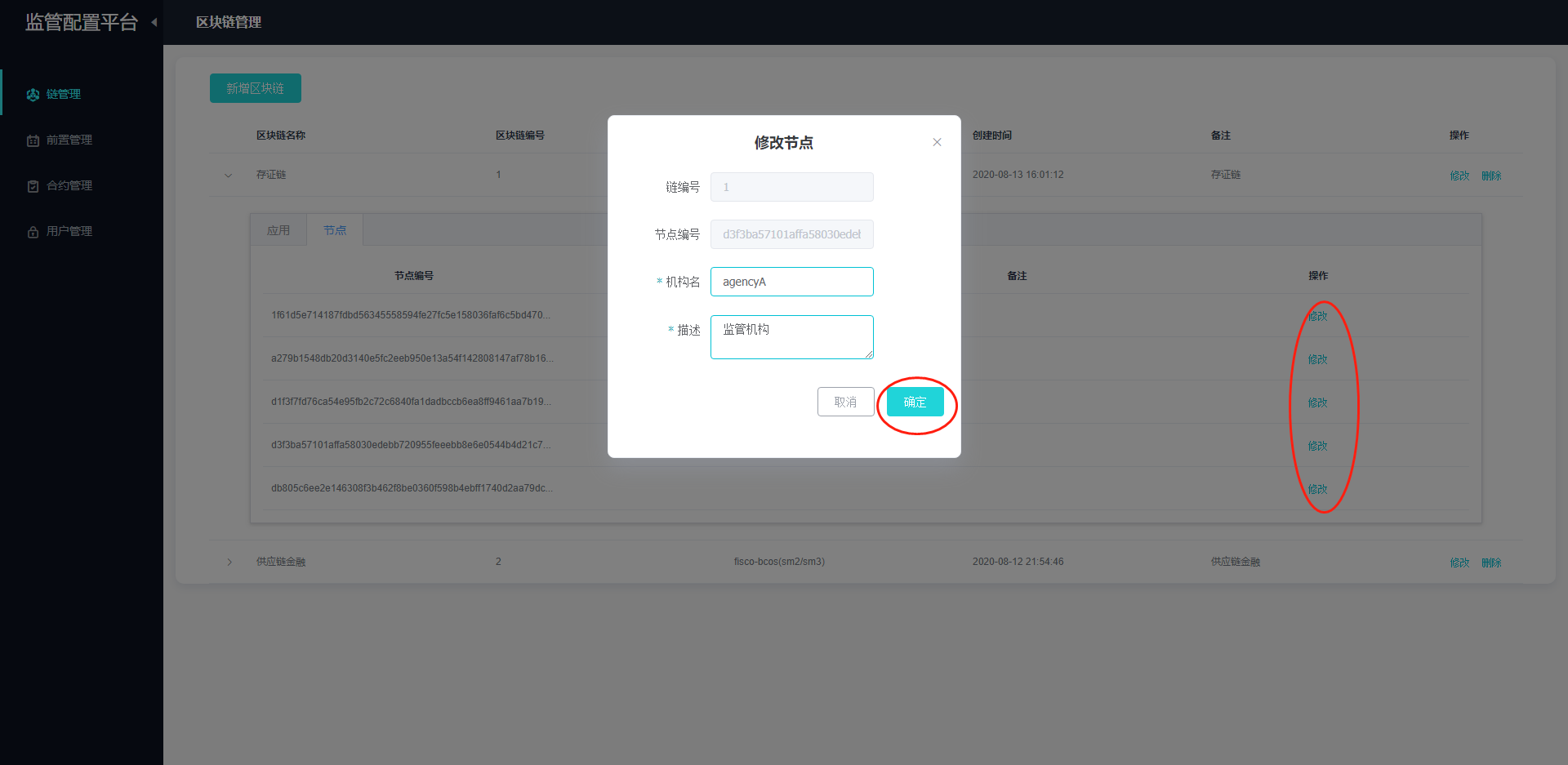Click 修改 link for 存证链 row
The image size is (1568, 765).
1459,176
